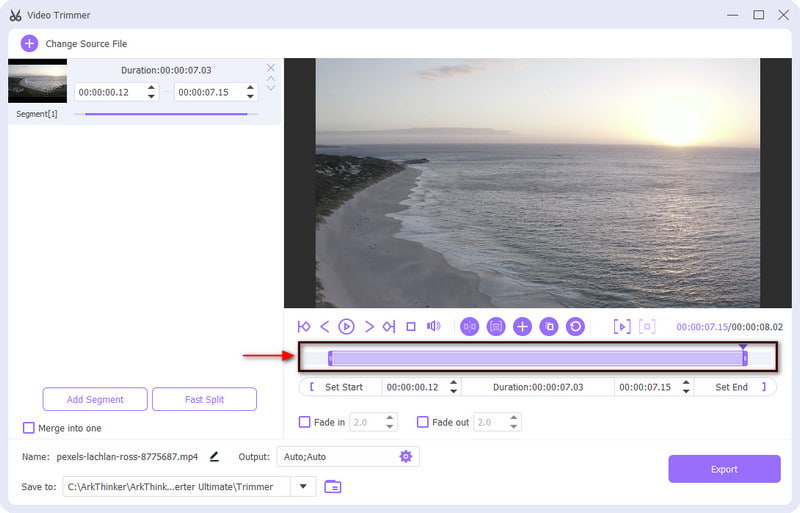Click the video preview of the beach

pyautogui.click(x=538, y=183)
